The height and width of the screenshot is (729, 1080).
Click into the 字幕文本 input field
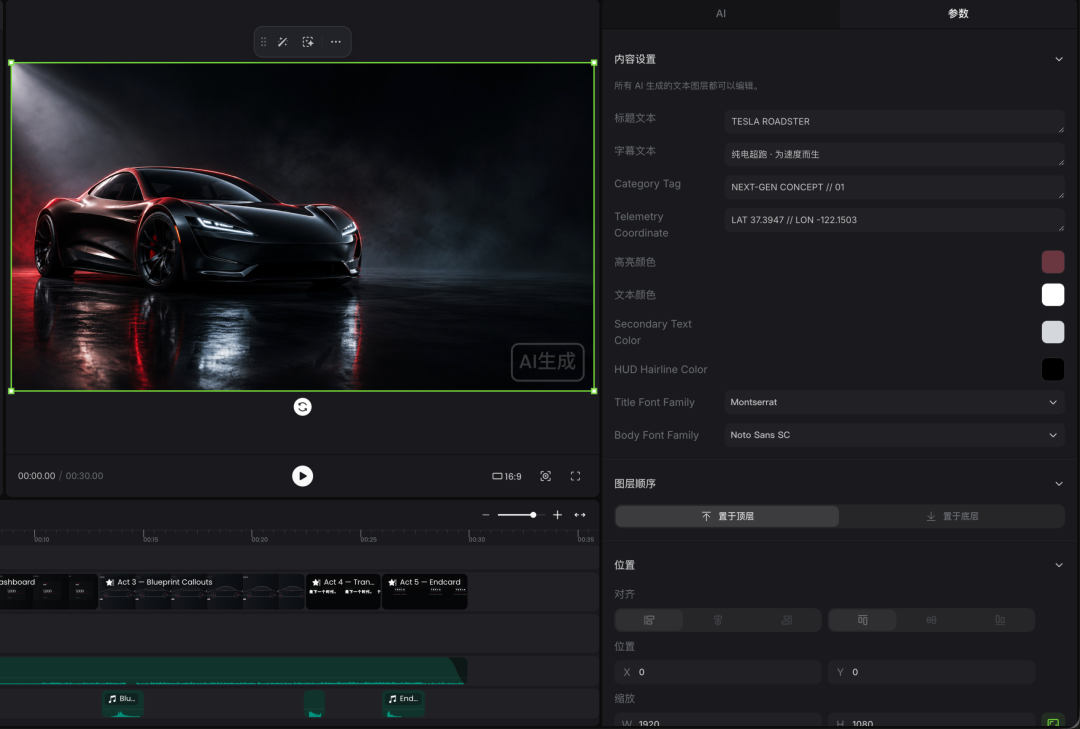point(894,154)
